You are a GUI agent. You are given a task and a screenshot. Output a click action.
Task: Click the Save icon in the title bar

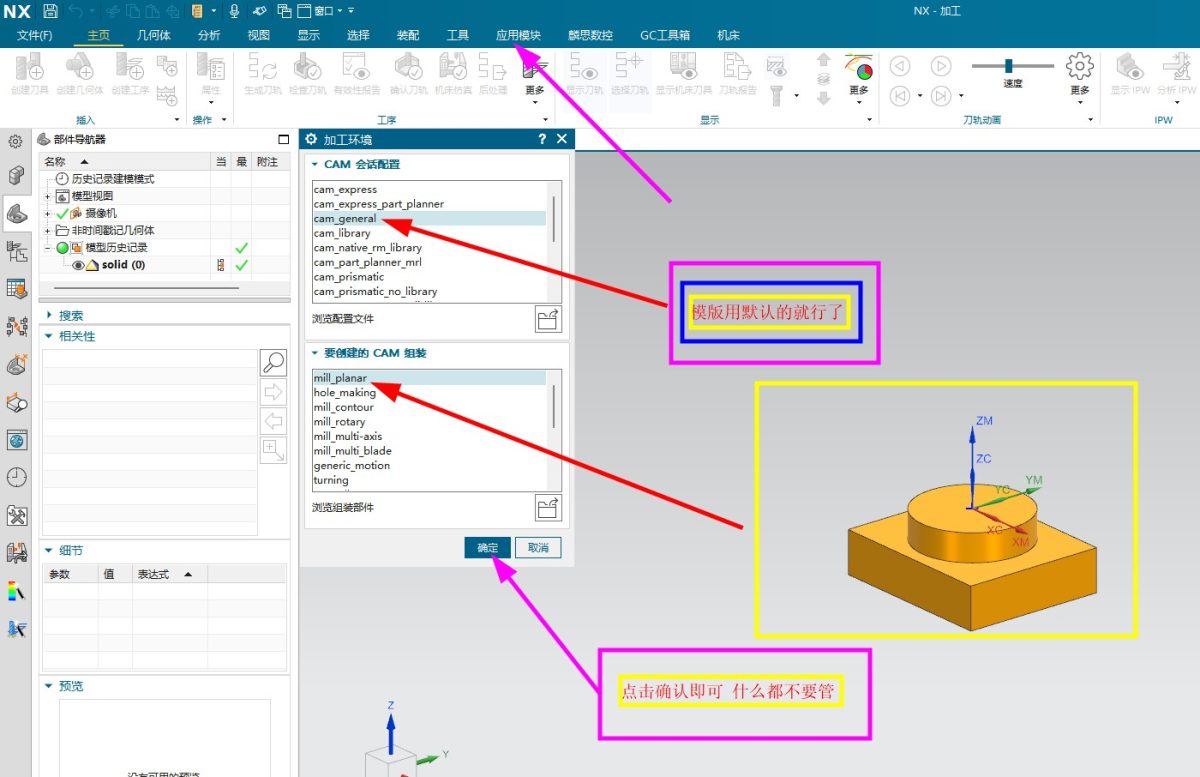pyautogui.click(x=50, y=11)
